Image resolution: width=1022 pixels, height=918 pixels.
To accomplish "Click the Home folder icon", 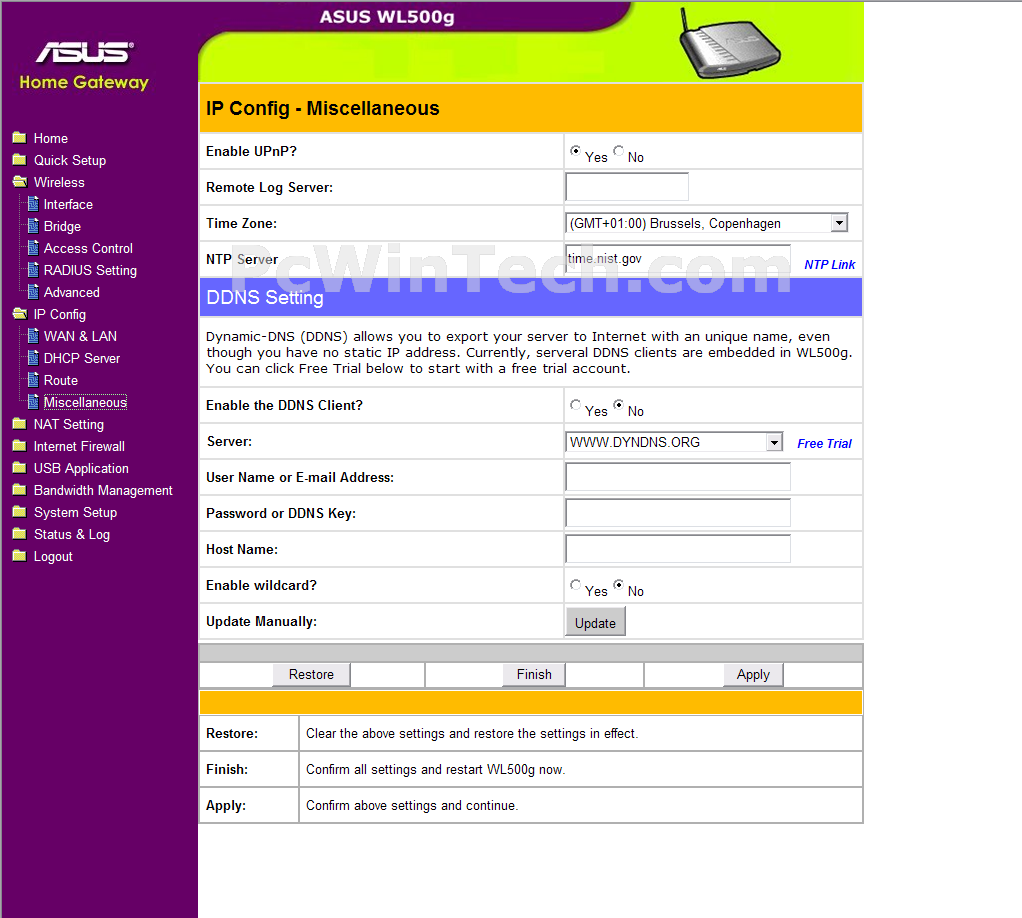I will 20,138.
